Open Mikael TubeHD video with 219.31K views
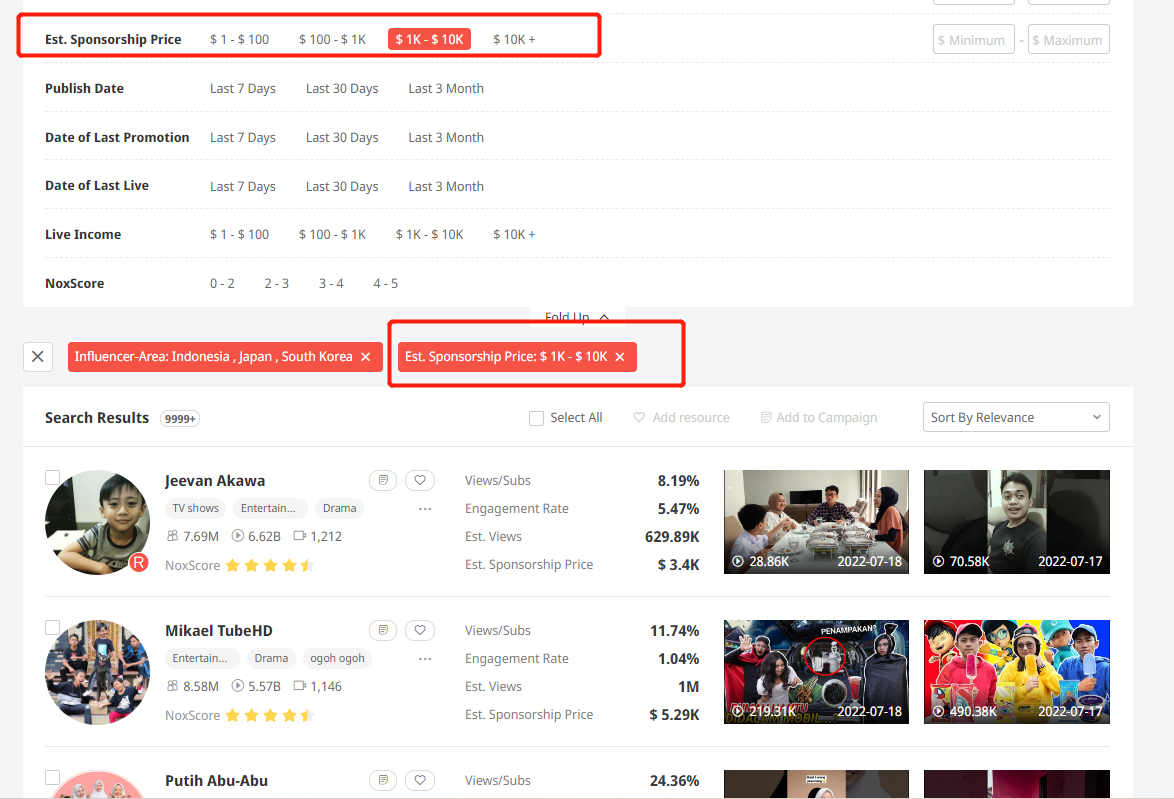Image resolution: width=1174 pixels, height=799 pixels. pyautogui.click(x=816, y=672)
